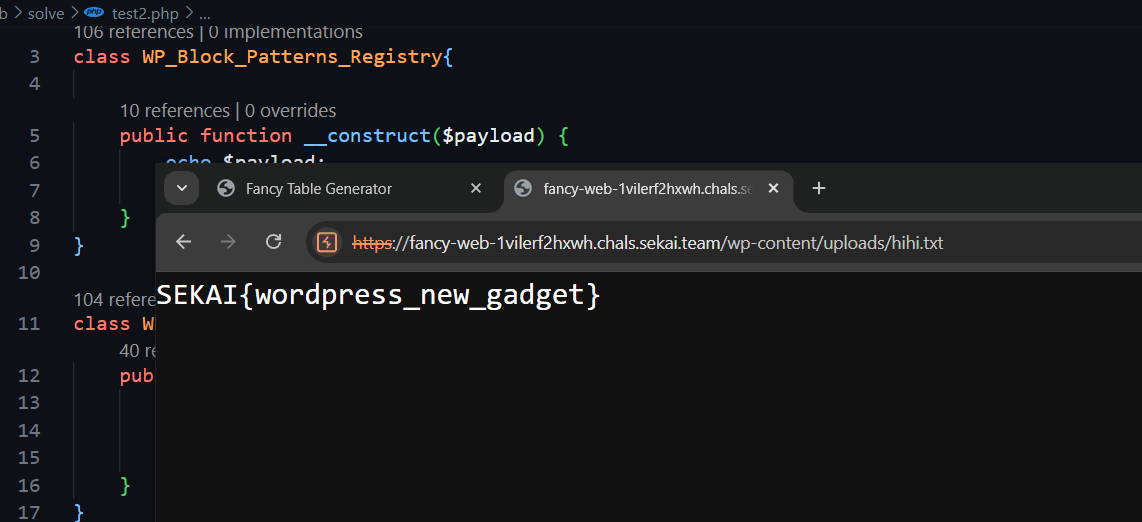
Task: Switch to the Fancy Table Generator tab
Action: coord(330,188)
